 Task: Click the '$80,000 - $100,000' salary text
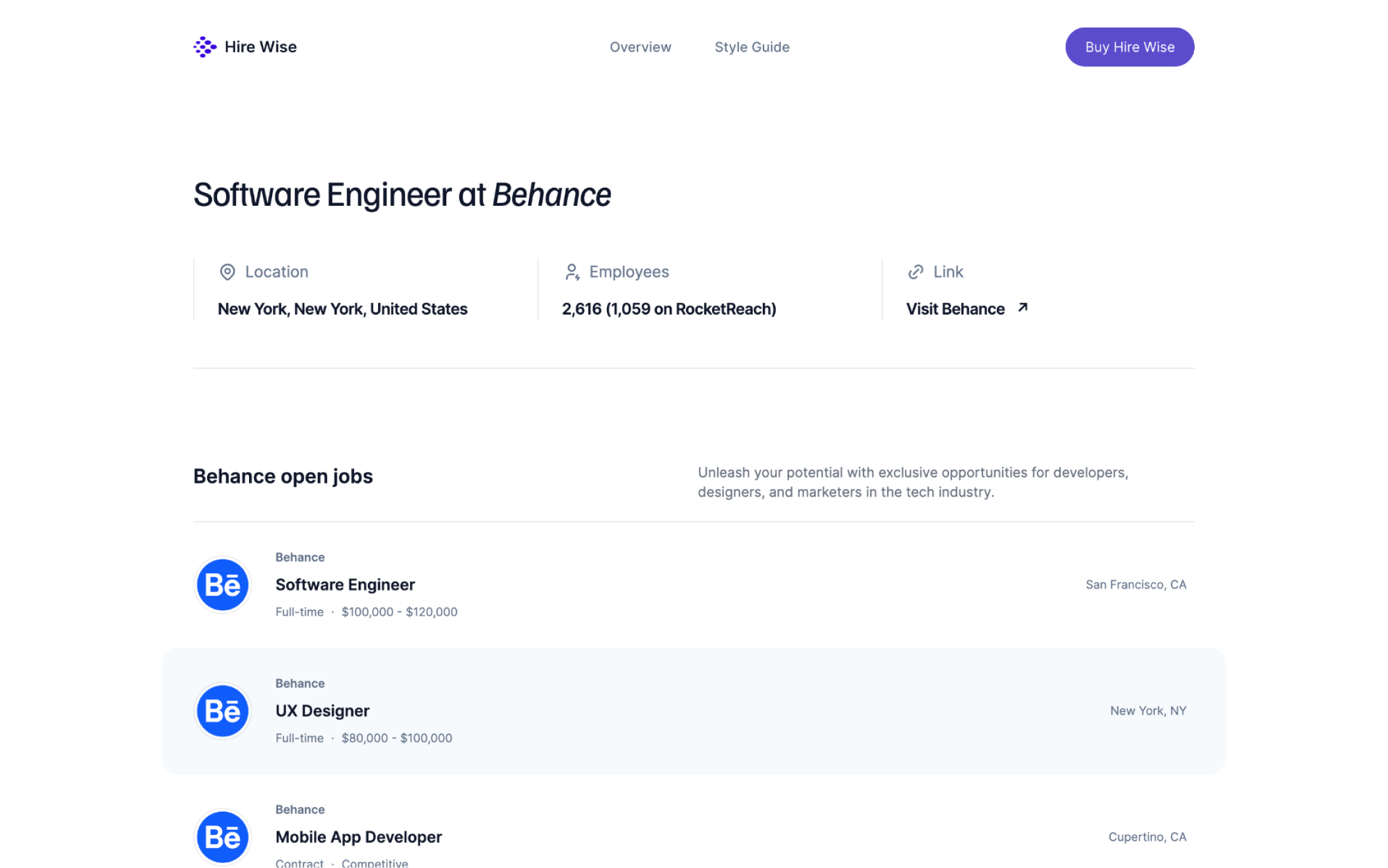397,738
